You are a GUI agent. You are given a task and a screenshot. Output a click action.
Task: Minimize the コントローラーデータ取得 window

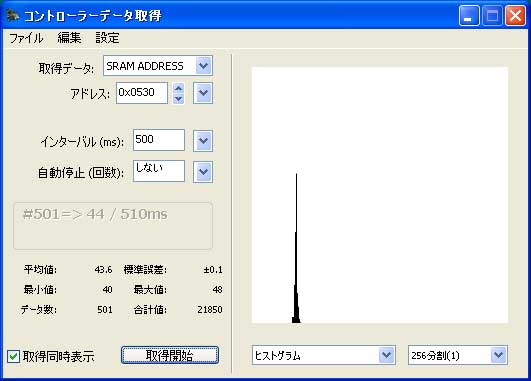tap(469, 15)
